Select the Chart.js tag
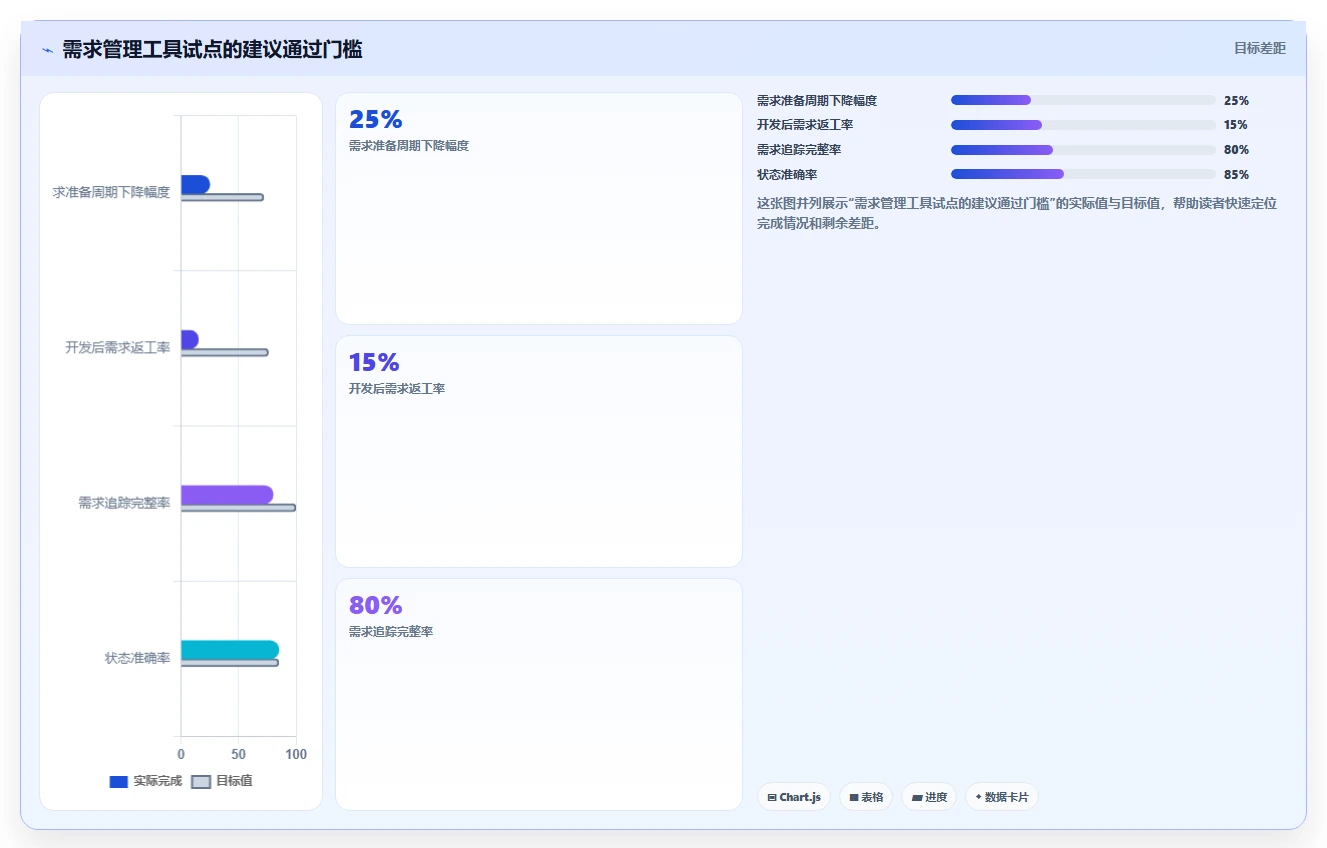The image size is (1327, 848). coord(793,797)
